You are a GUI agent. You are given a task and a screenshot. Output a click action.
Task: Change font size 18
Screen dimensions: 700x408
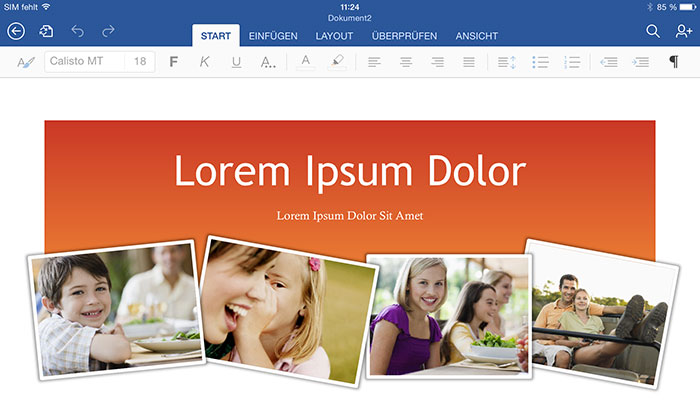[x=140, y=61]
